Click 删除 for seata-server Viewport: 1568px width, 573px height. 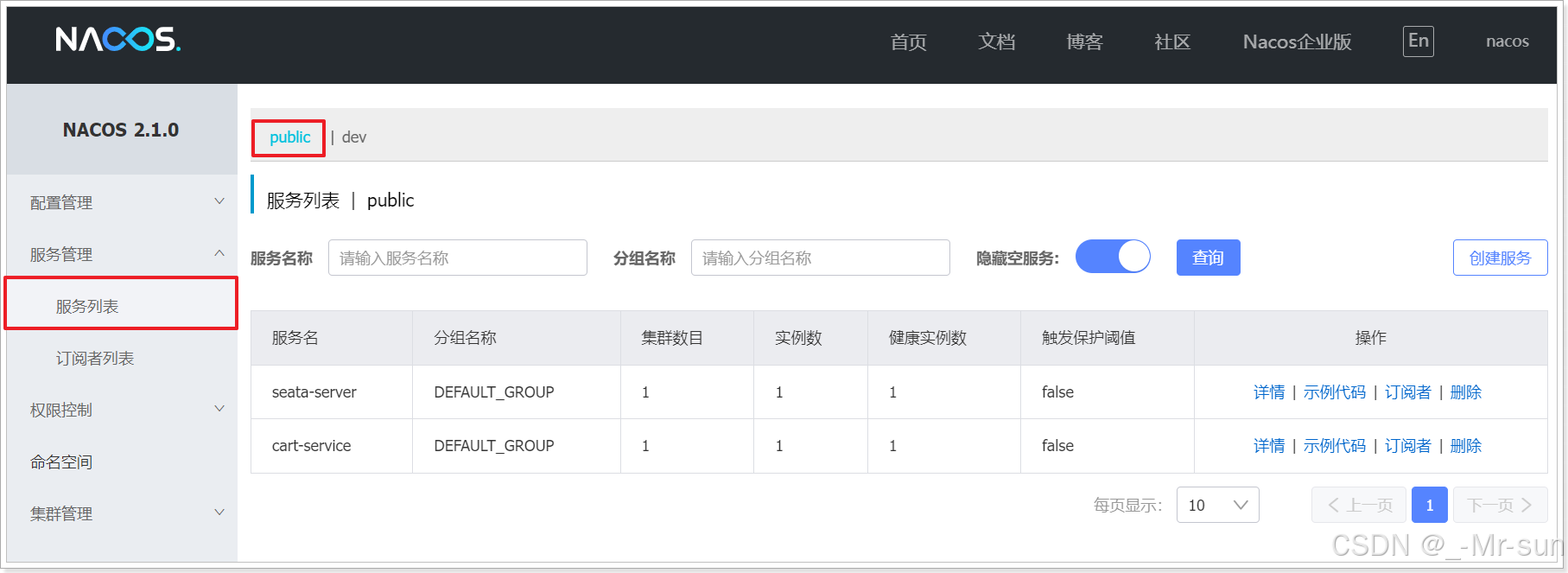1465,392
